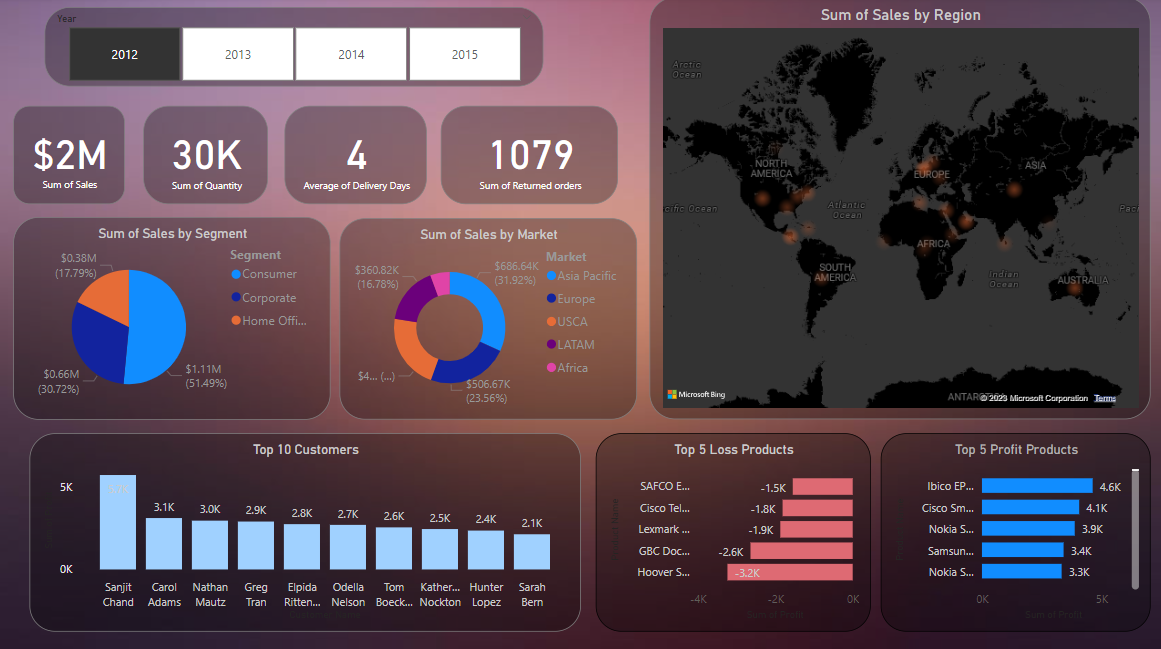Click the Home Office legend label
The height and width of the screenshot is (649, 1161).
tap(270, 320)
